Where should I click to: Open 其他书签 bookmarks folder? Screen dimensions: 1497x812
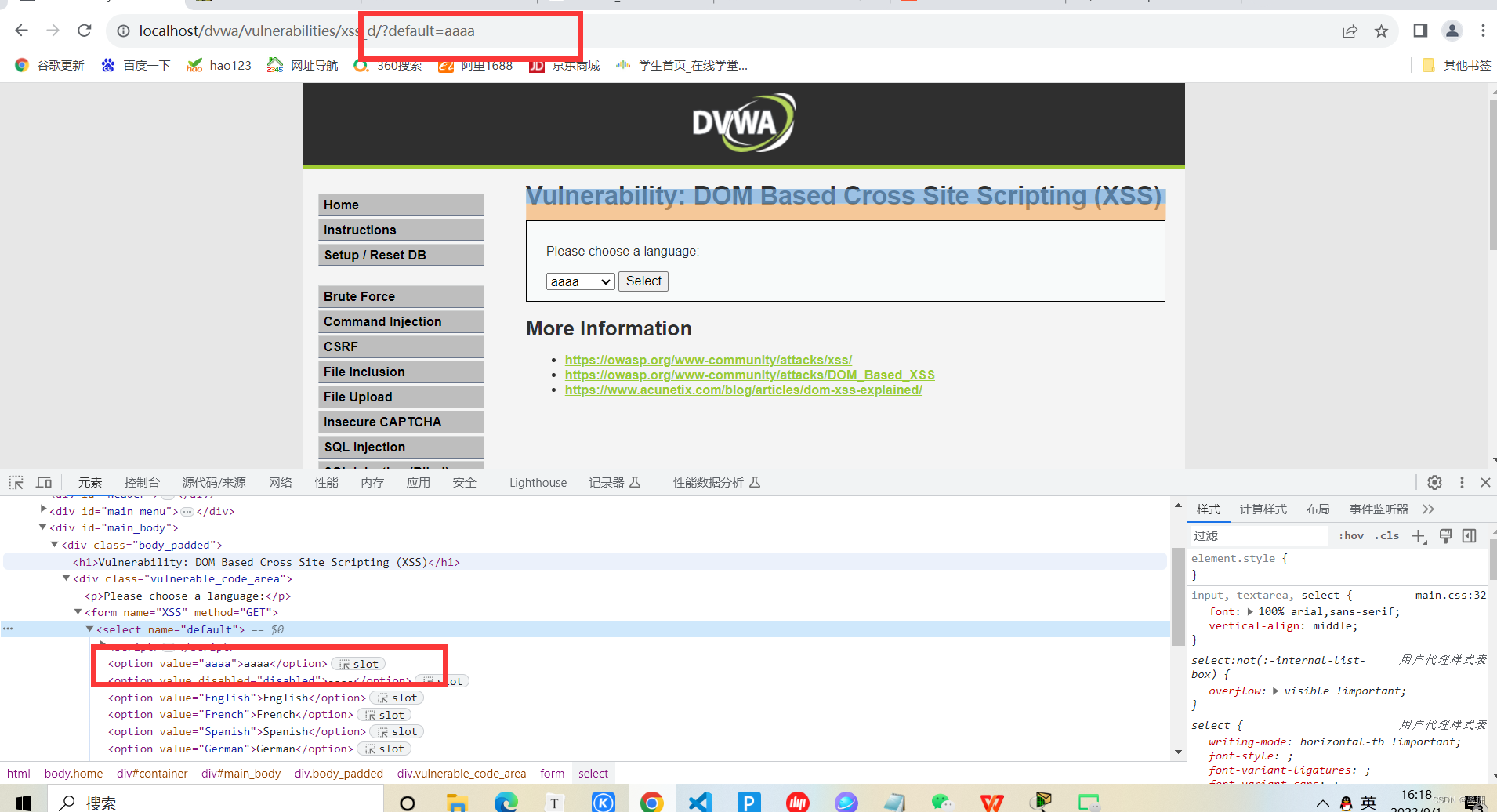tap(1457, 65)
